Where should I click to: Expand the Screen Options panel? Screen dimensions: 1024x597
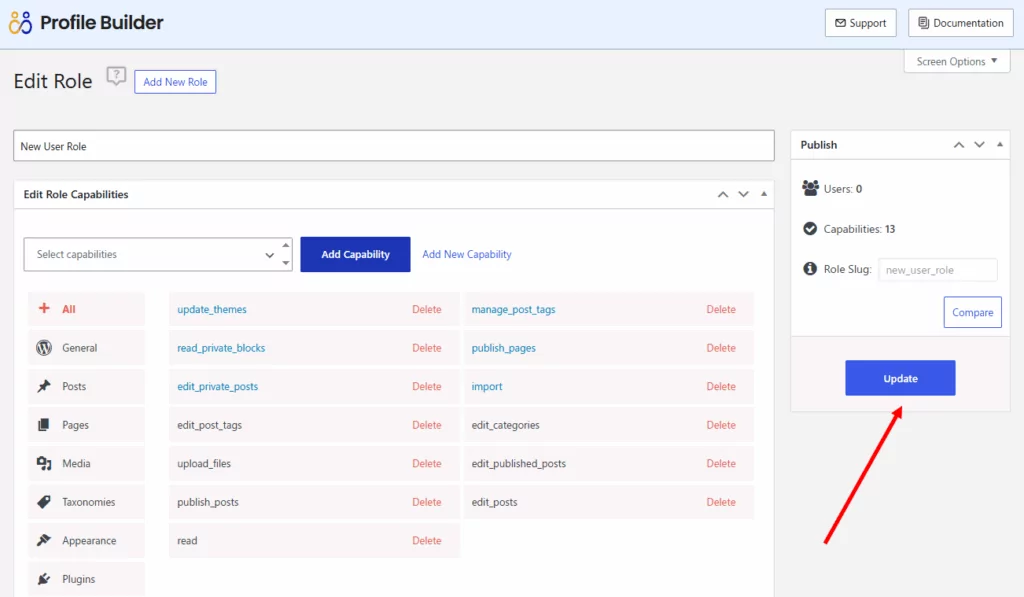[957, 62]
